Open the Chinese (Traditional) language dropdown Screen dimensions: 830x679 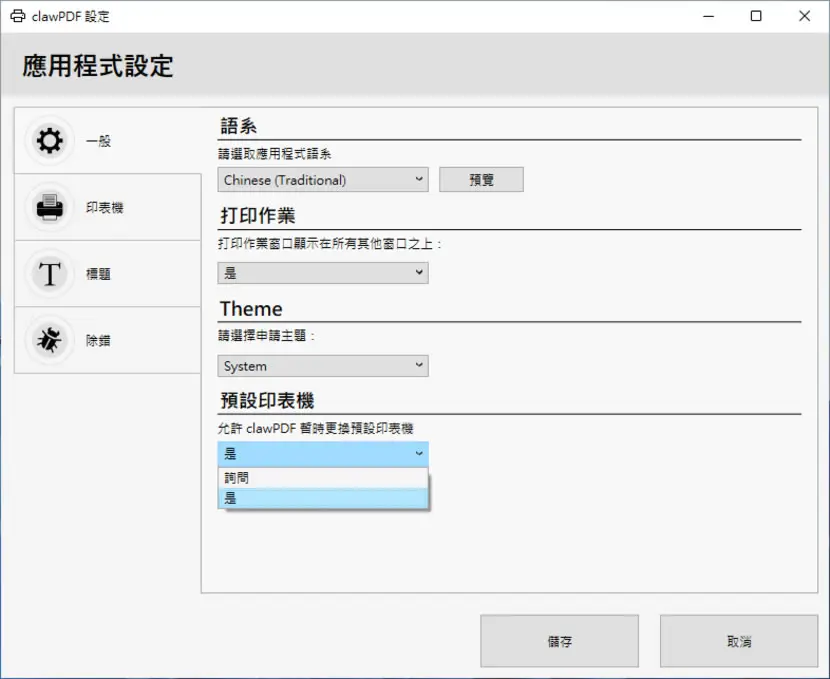(323, 180)
